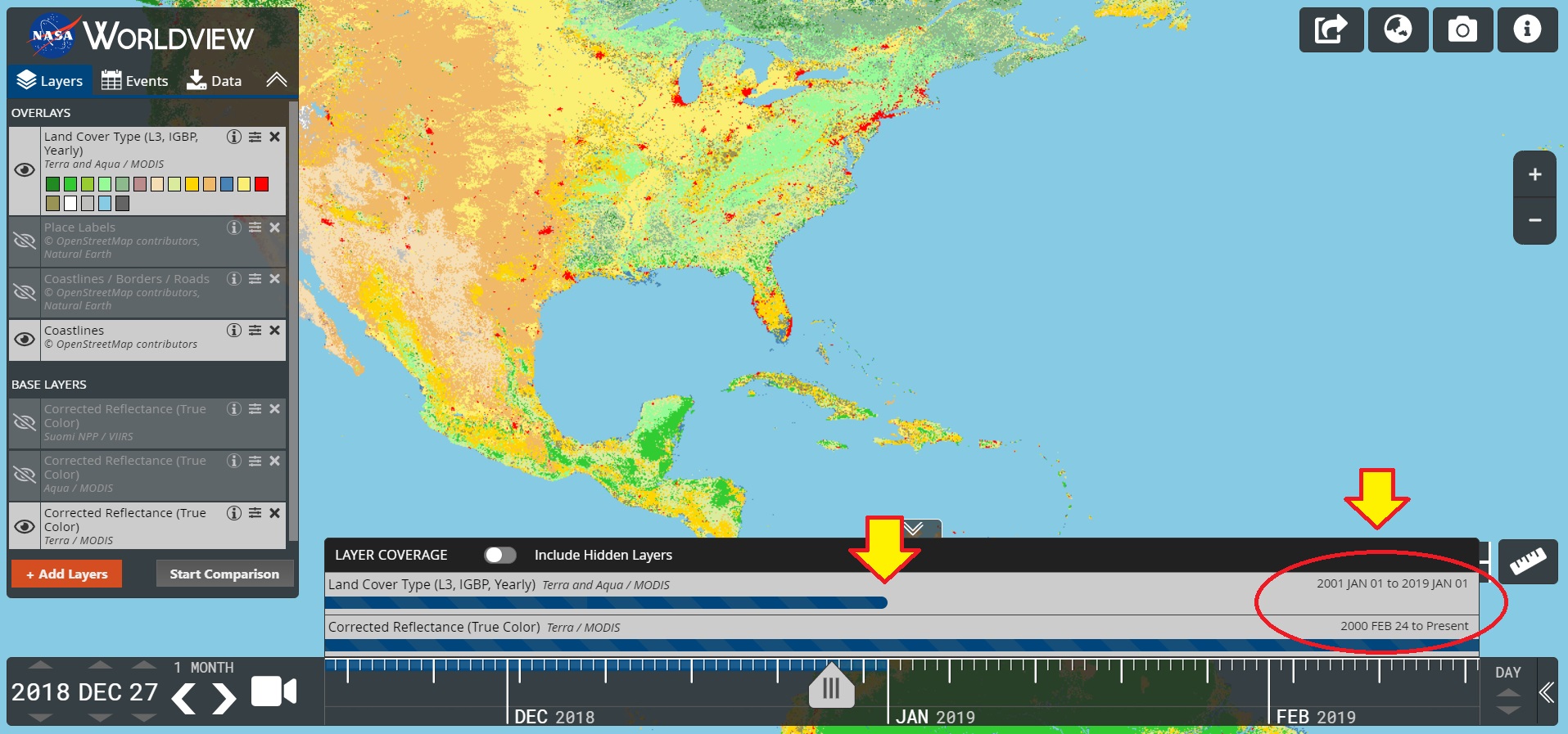This screenshot has height=734, width=1568.
Task: Click the timeline date dragger handle
Action: pos(831,686)
